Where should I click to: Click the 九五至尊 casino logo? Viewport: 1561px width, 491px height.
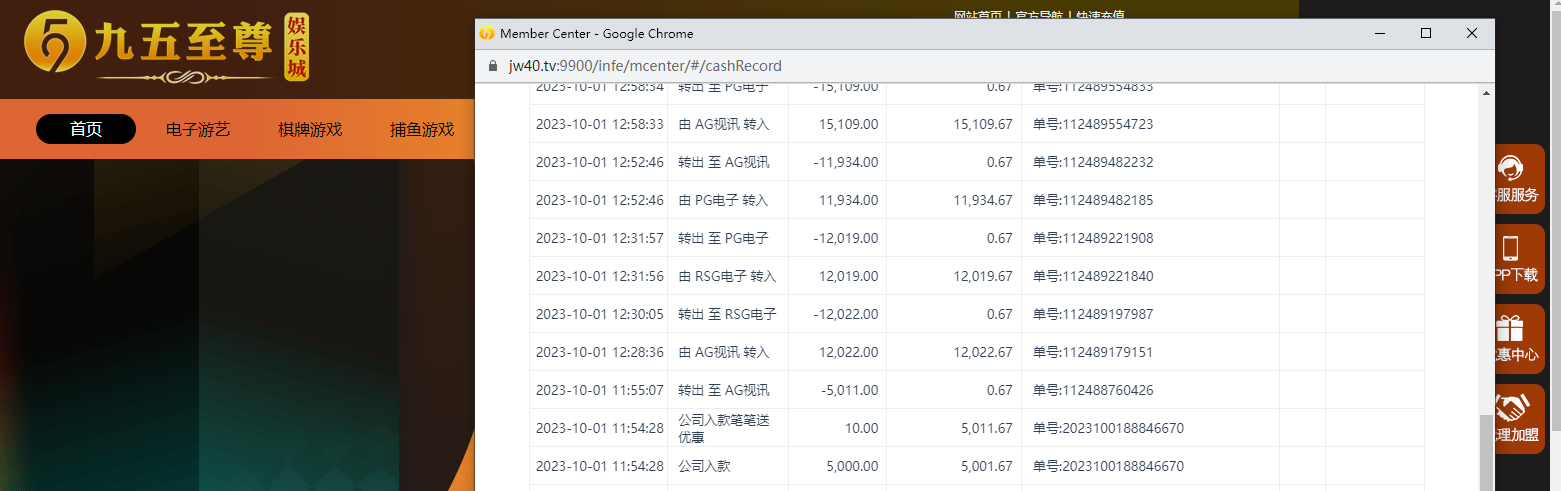(166, 47)
